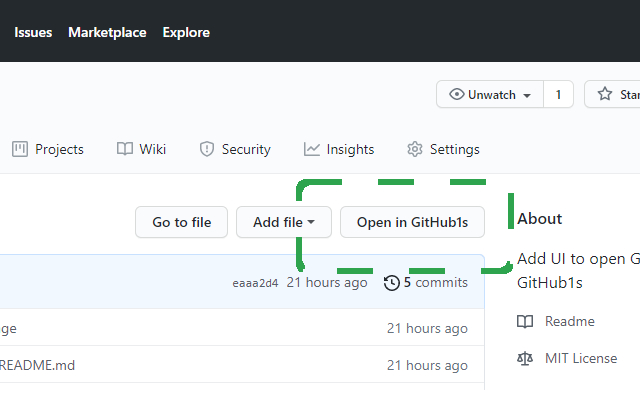Open the Insights tab
The width and height of the screenshot is (640, 400).
click(339, 149)
